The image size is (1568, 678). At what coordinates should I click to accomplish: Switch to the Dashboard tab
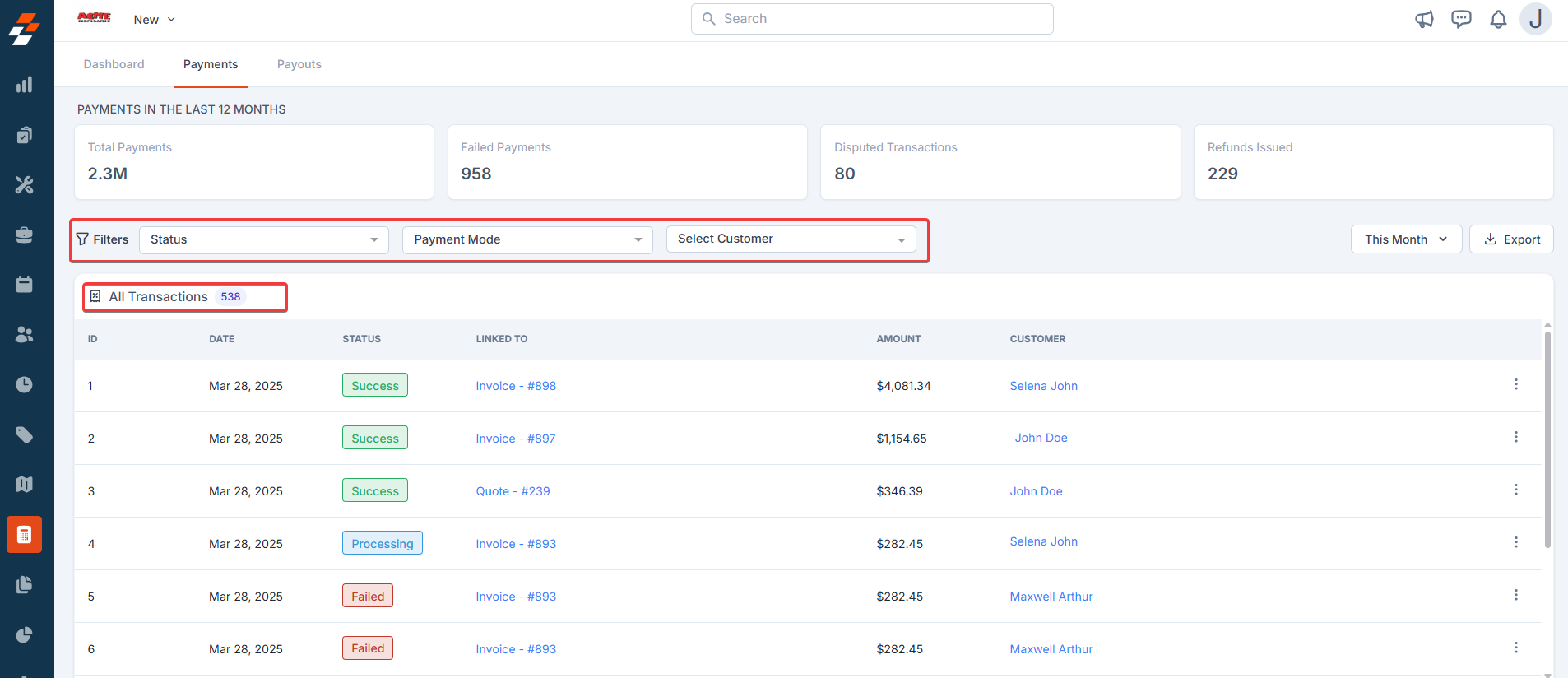[114, 64]
